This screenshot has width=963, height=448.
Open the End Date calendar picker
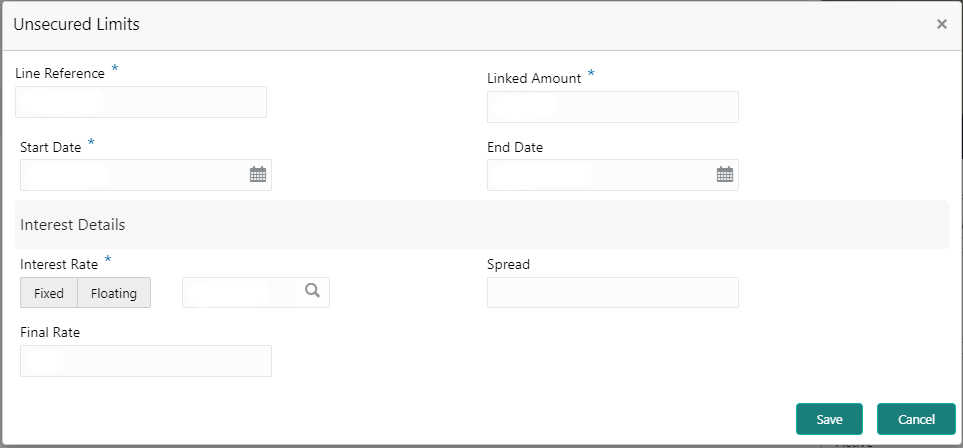click(725, 175)
